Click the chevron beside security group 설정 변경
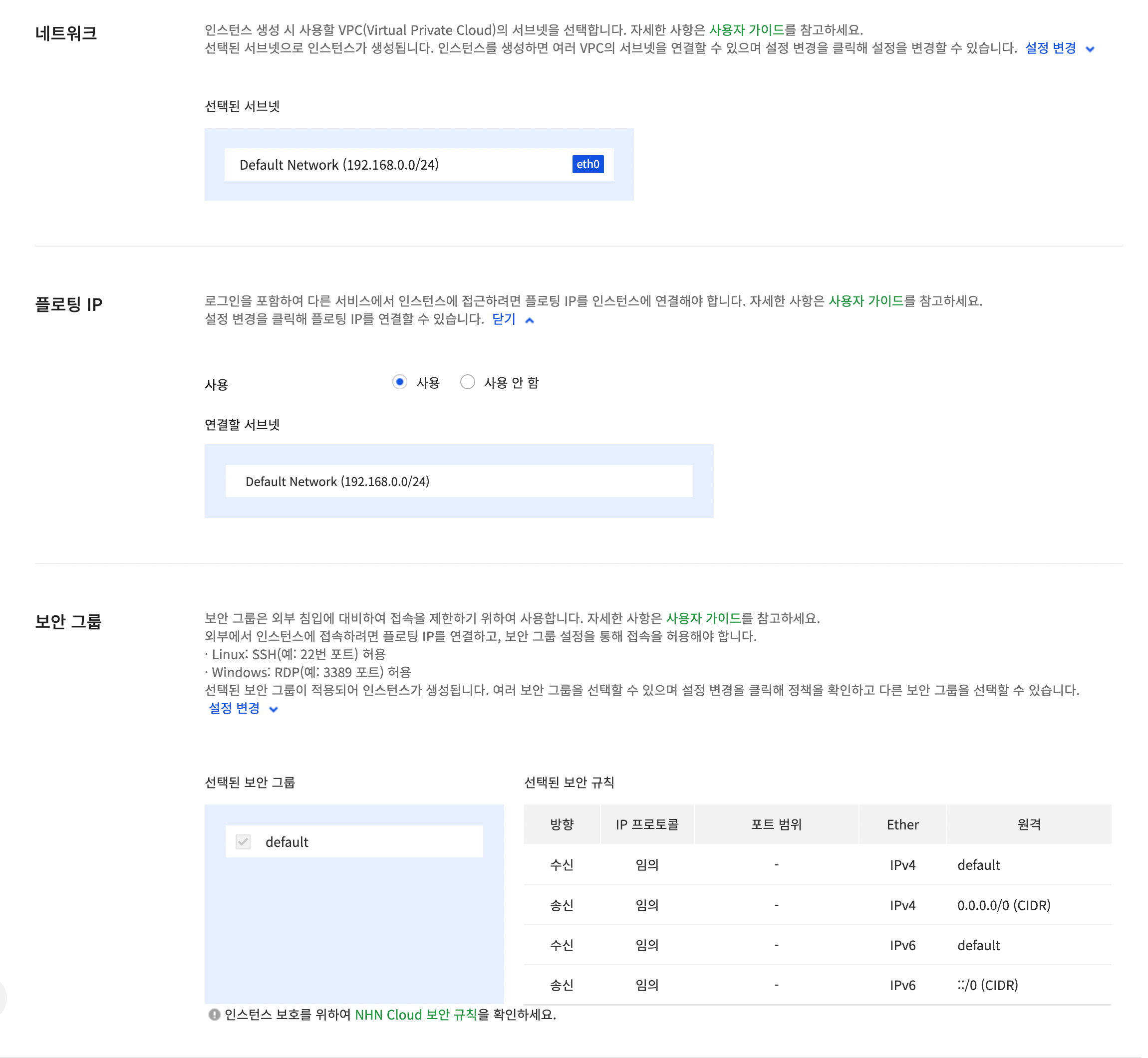The height and width of the screenshot is (1058, 1148). click(x=274, y=709)
